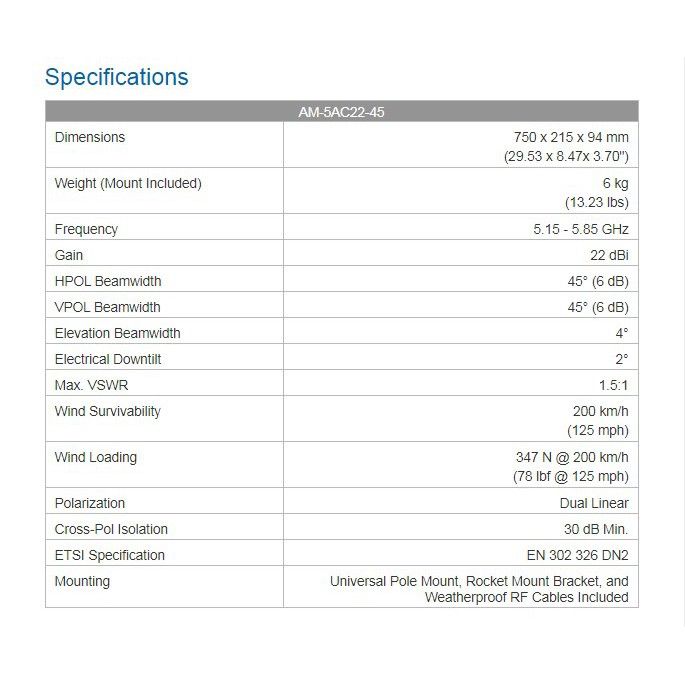This screenshot has width=685, height=685.
Task: Click the 5.15 - 5.85 GHz value
Action: point(581,229)
